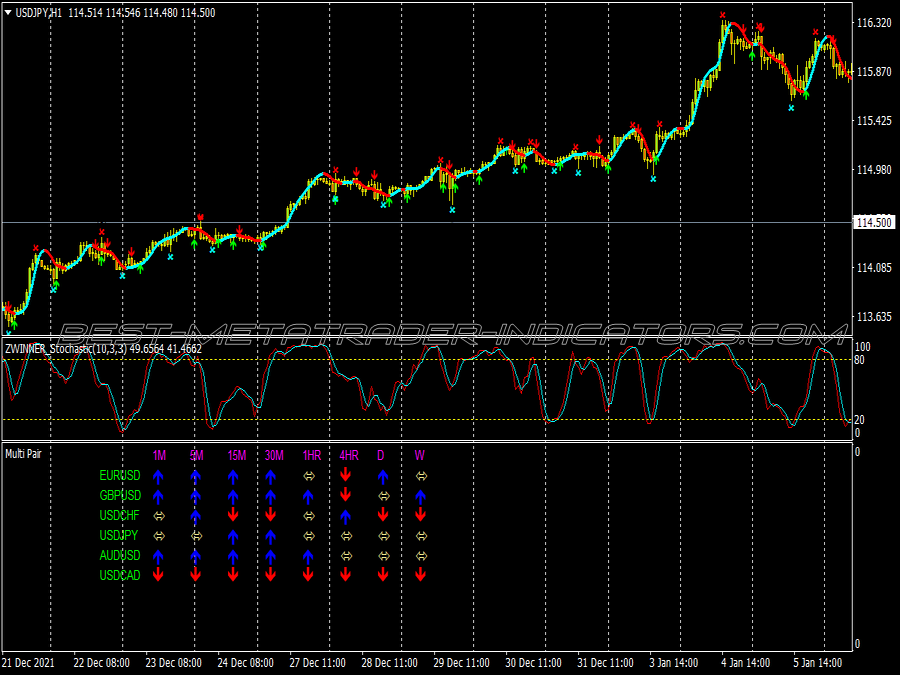
Task: Click the 30M timeframe column header
Action: (x=274, y=455)
